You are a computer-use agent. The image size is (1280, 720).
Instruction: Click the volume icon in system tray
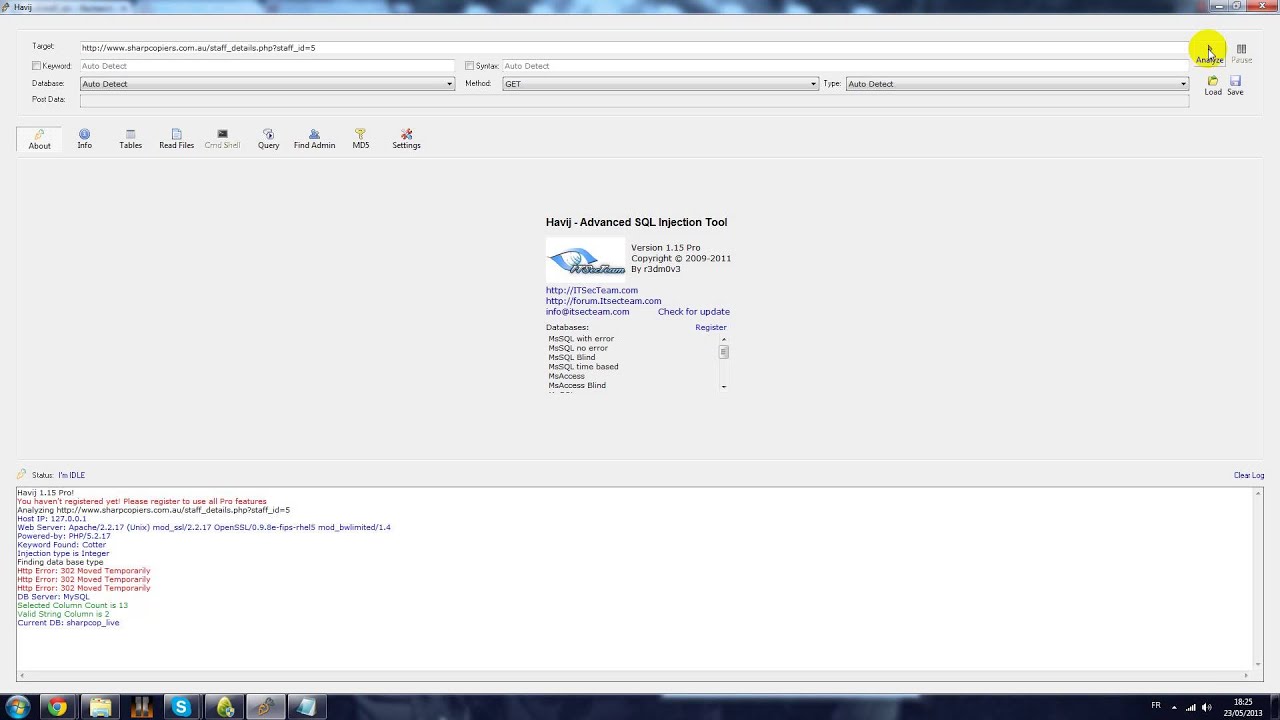1206,707
